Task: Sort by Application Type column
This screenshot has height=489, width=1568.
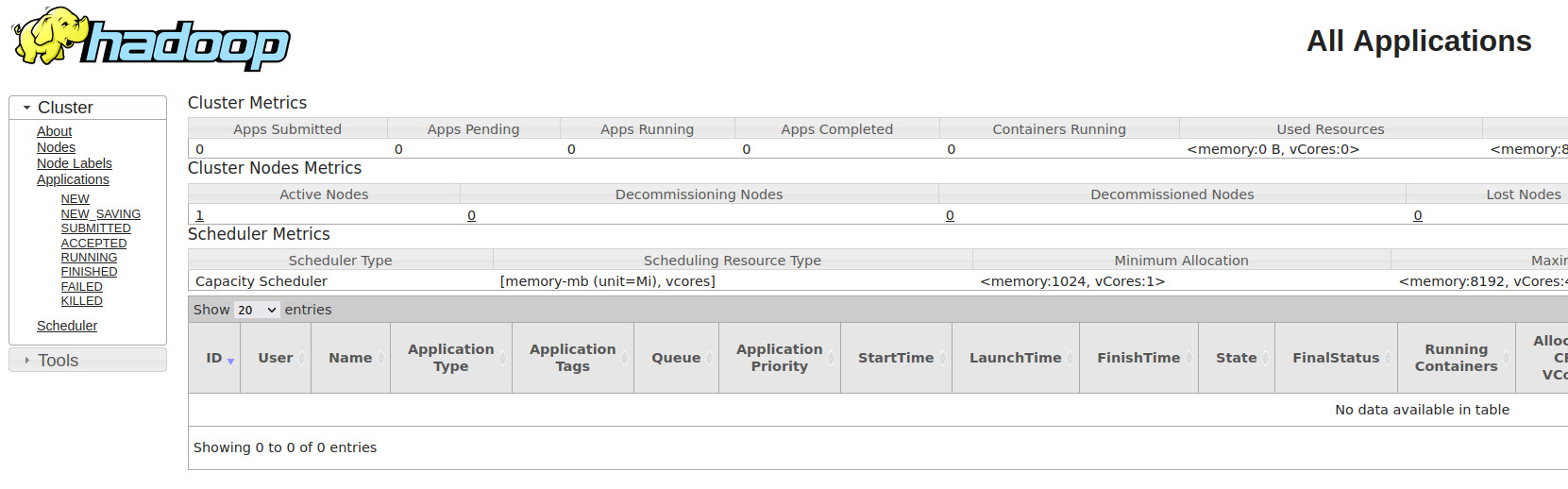Action: (x=451, y=358)
